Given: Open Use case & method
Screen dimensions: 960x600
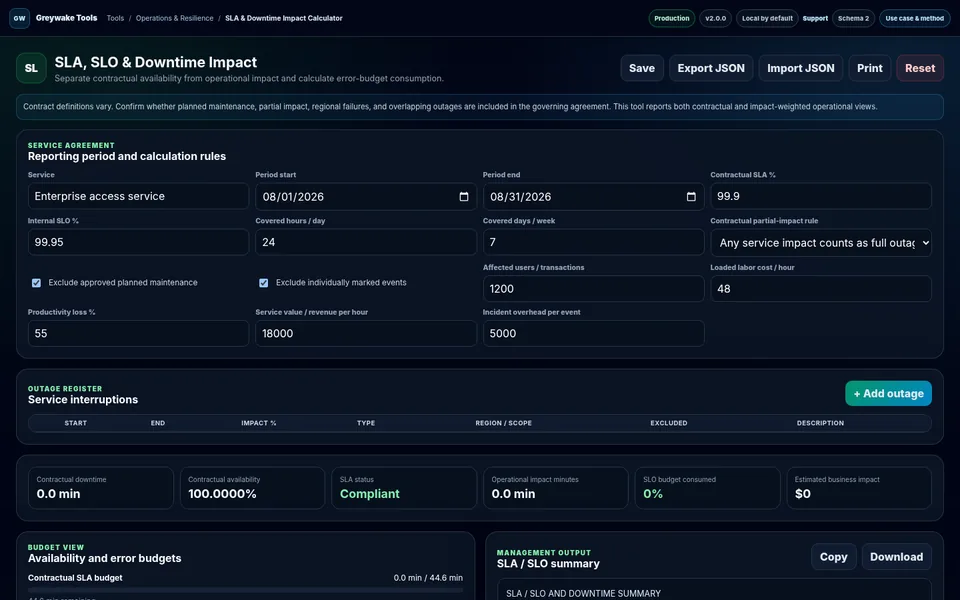Looking at the screenshot, I should 915,18.
